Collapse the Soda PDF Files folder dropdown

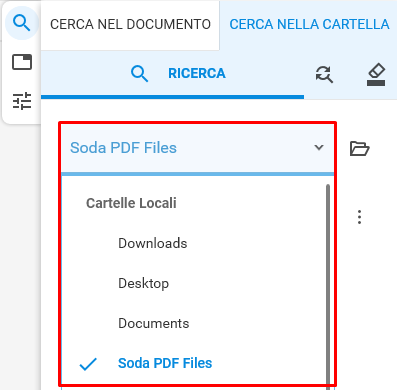(198, 148)
